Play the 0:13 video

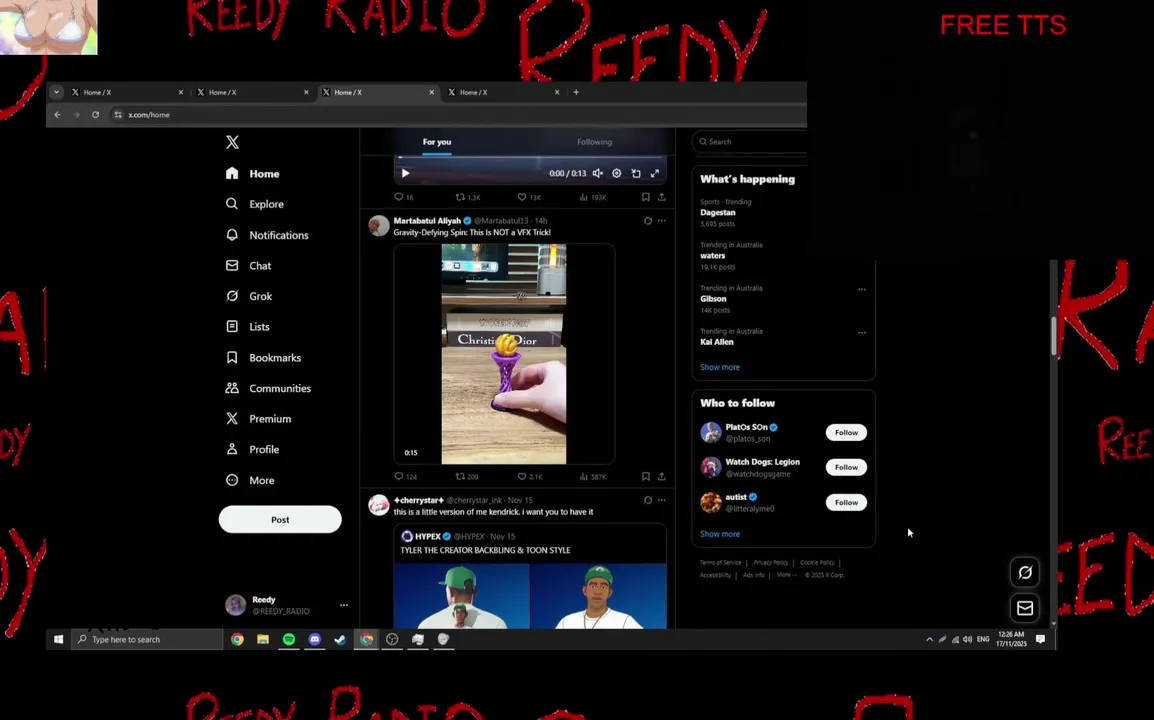(406, 174)
